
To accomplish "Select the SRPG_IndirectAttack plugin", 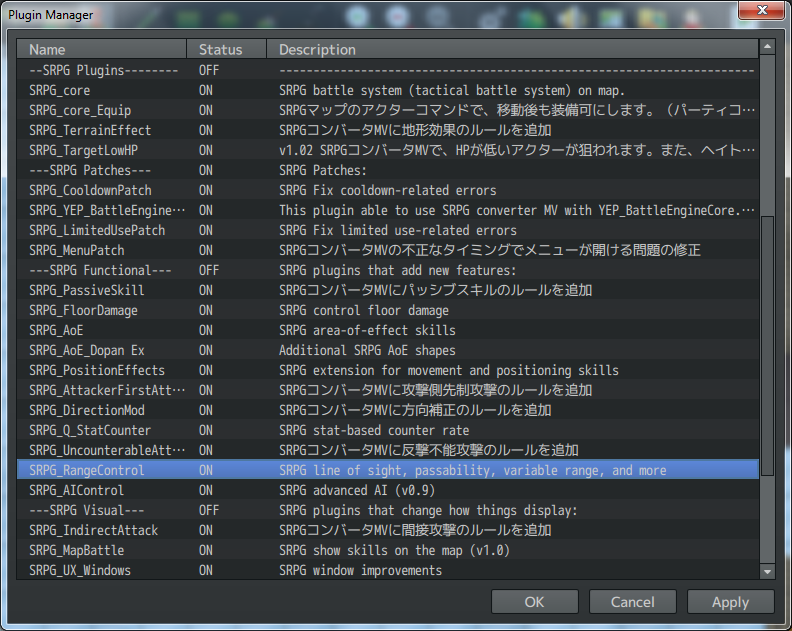I will [x=387, y=530].
